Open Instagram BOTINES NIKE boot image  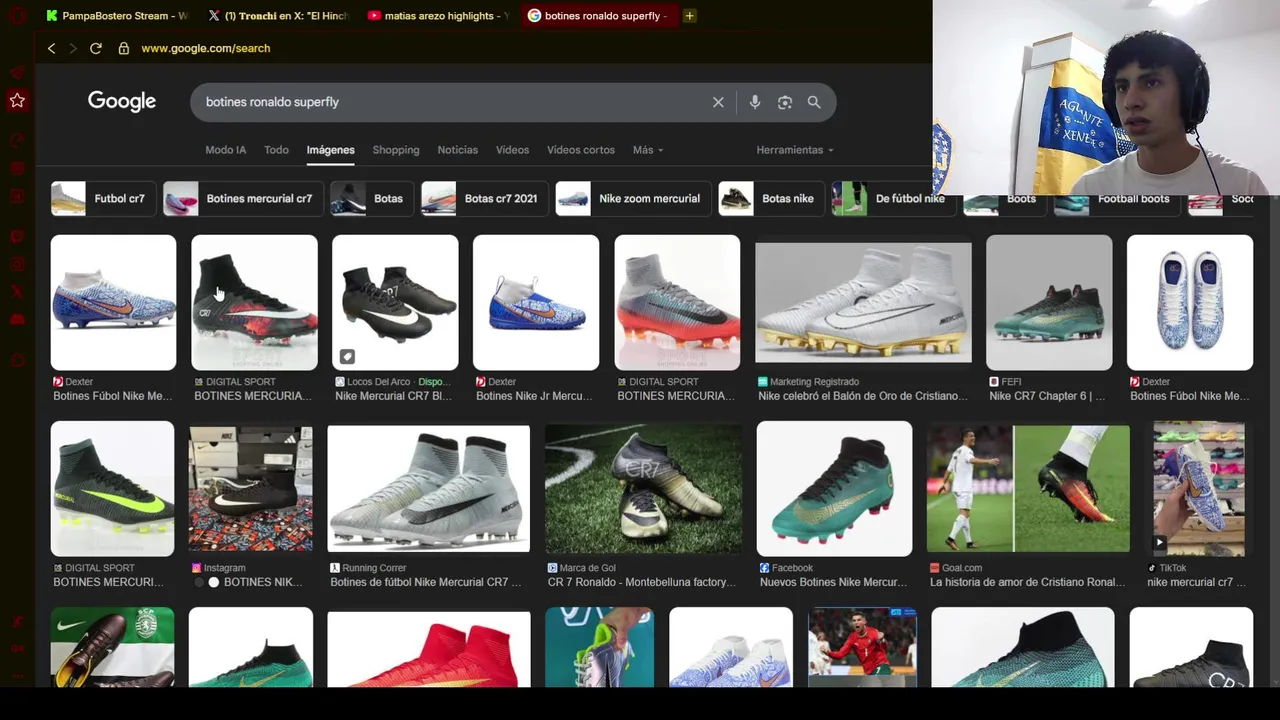250,489
